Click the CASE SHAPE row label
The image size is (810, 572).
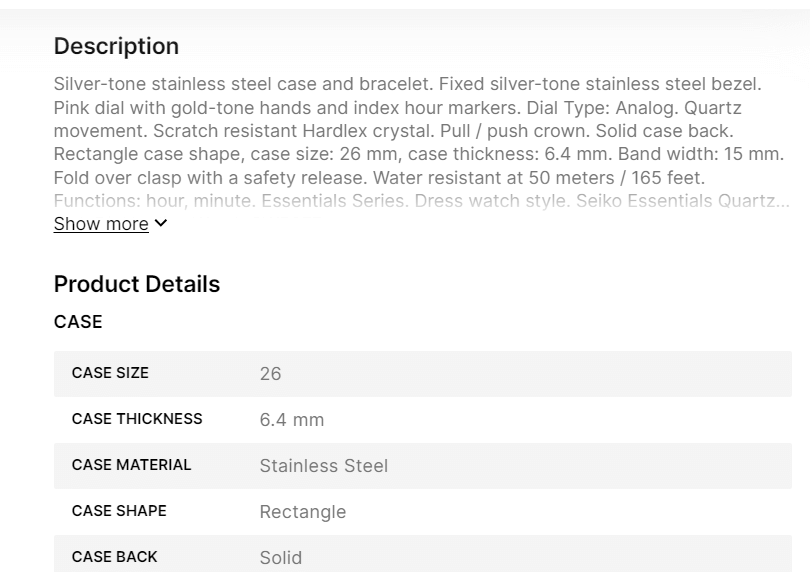point(119,511)
